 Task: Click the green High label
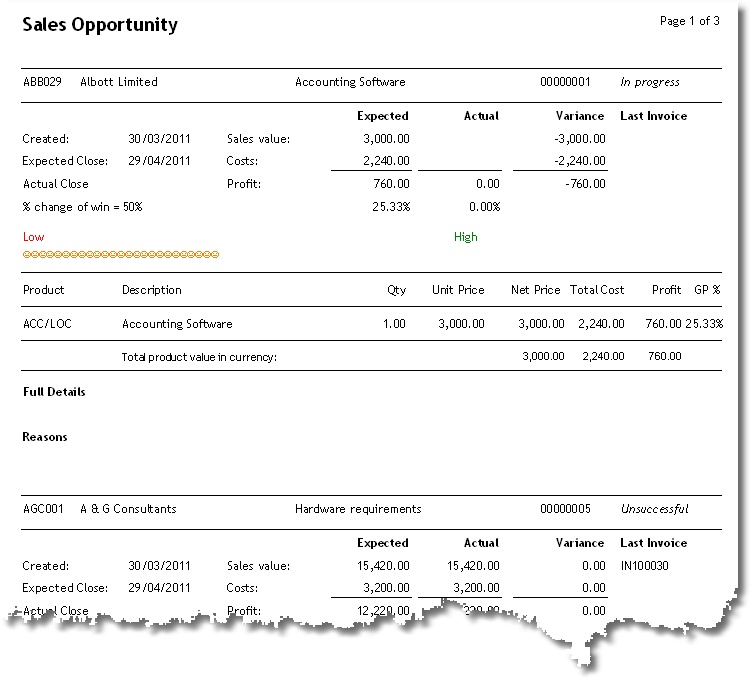(465, 237)
